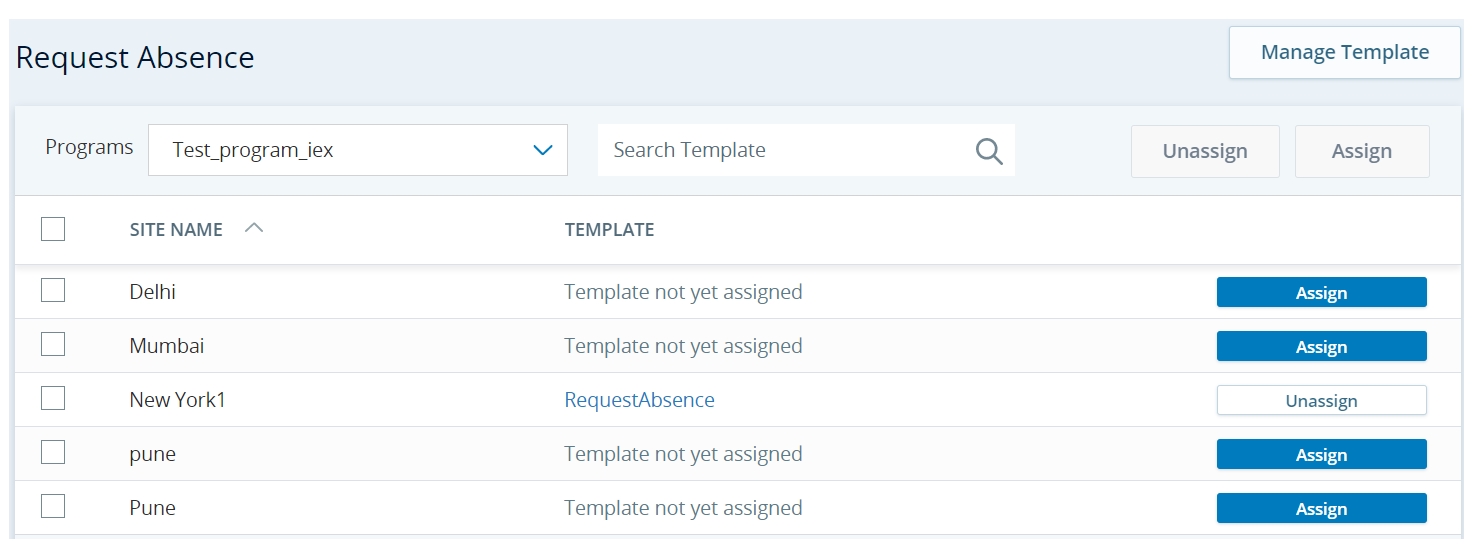
Task: Click the TEMPLATE column header
Action: (609, 230)
